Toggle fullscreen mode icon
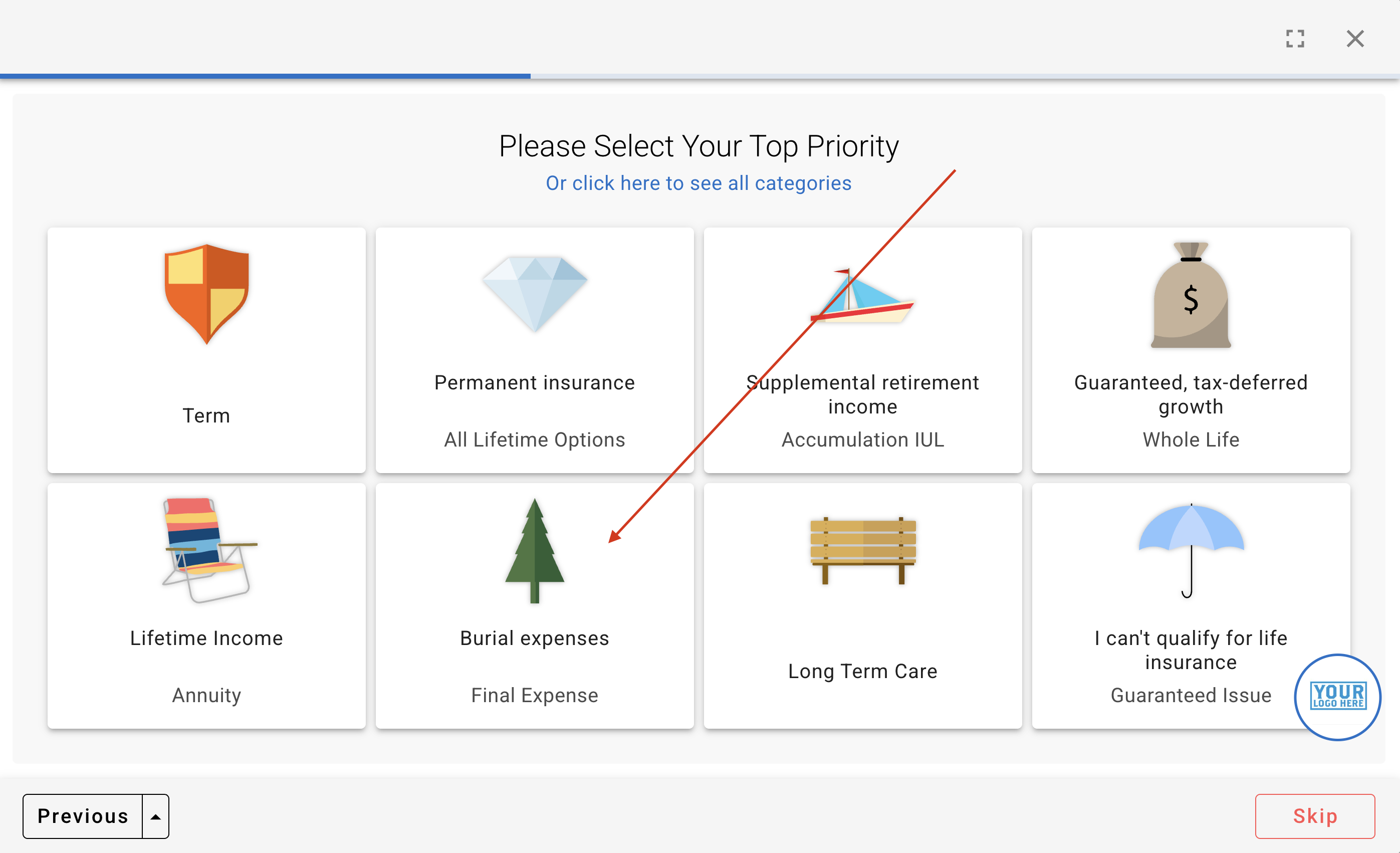The image size is (1400, 853). click(x=1295, y=39)
